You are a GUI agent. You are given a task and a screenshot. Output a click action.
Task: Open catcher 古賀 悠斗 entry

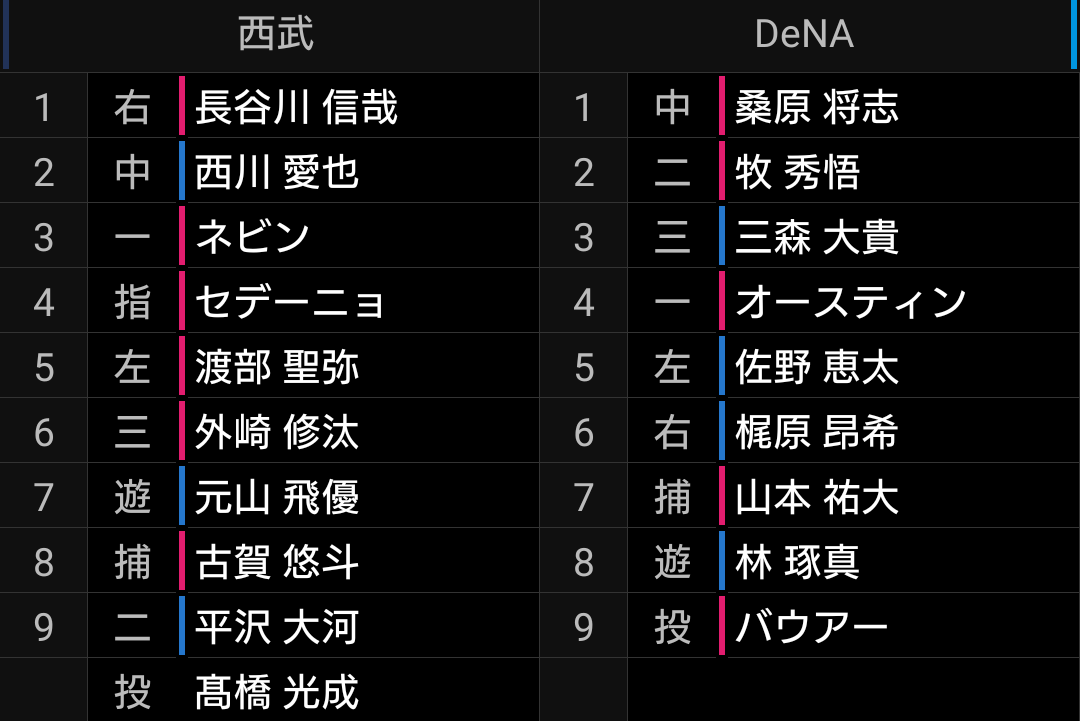point(277,562)
